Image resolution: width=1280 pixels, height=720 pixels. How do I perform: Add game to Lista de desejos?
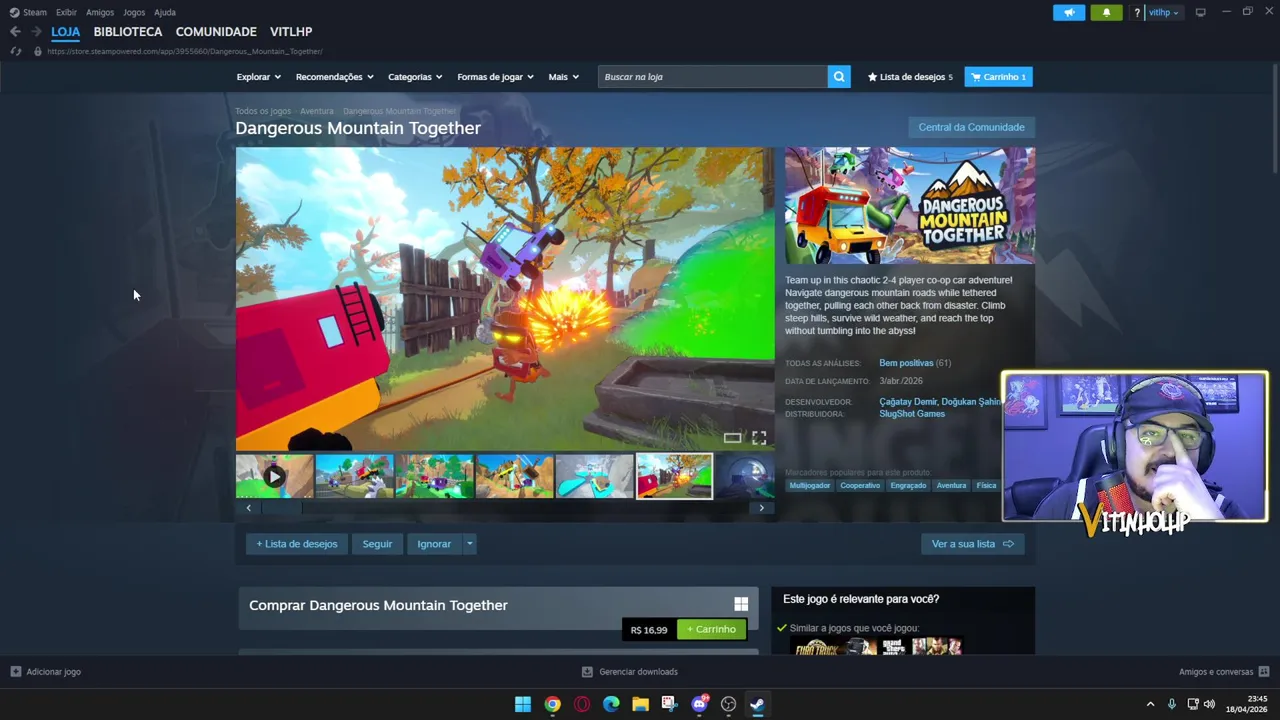297,544
